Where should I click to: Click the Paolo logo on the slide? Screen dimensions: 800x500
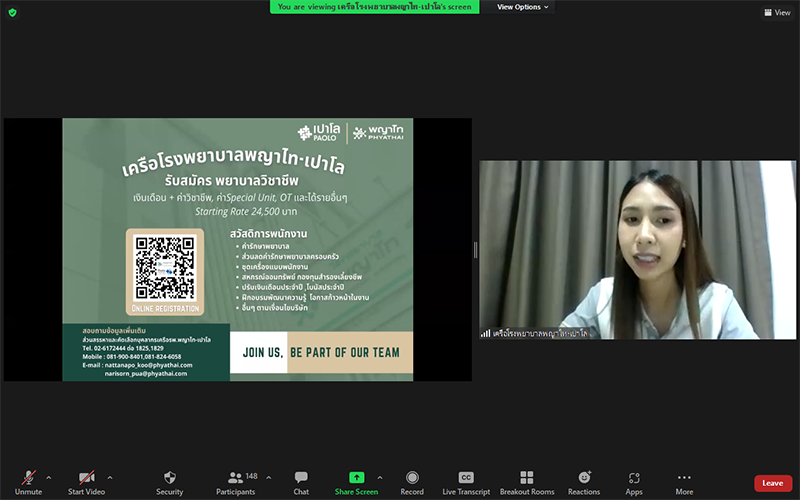[x=319, y=133]
